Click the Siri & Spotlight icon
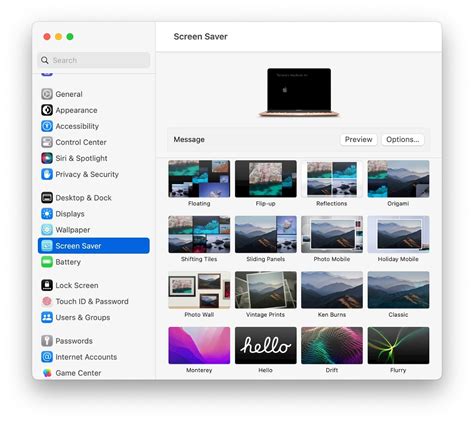 tap(47, 158)
